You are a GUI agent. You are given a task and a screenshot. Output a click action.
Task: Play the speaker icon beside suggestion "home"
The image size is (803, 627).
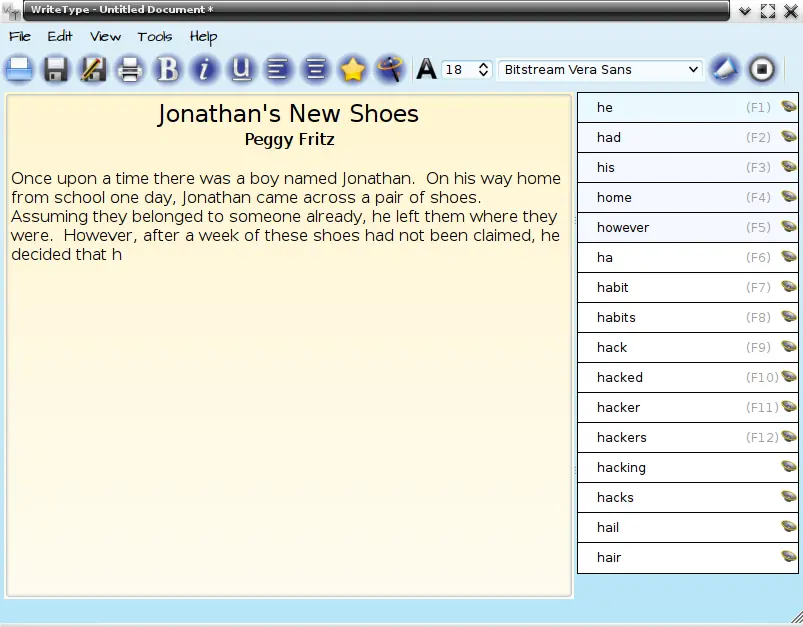click(789, 197)
